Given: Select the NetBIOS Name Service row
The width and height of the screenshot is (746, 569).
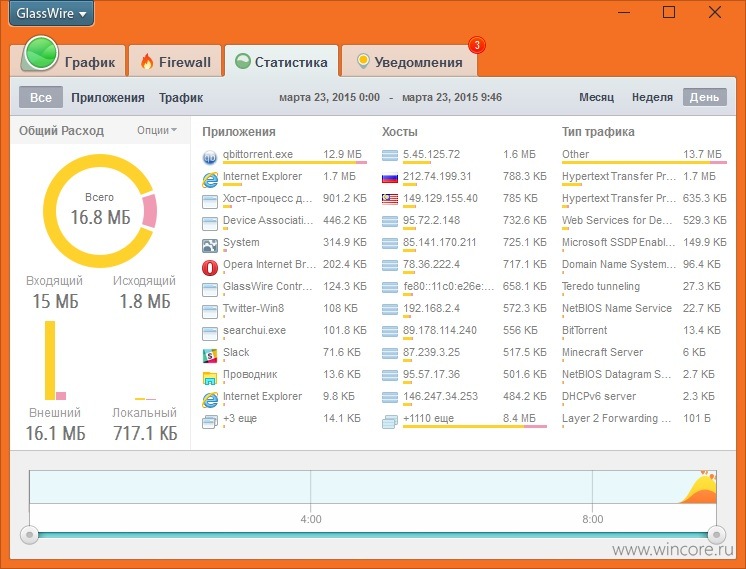Looking at the screenshot, I should [x=644, y=308].
